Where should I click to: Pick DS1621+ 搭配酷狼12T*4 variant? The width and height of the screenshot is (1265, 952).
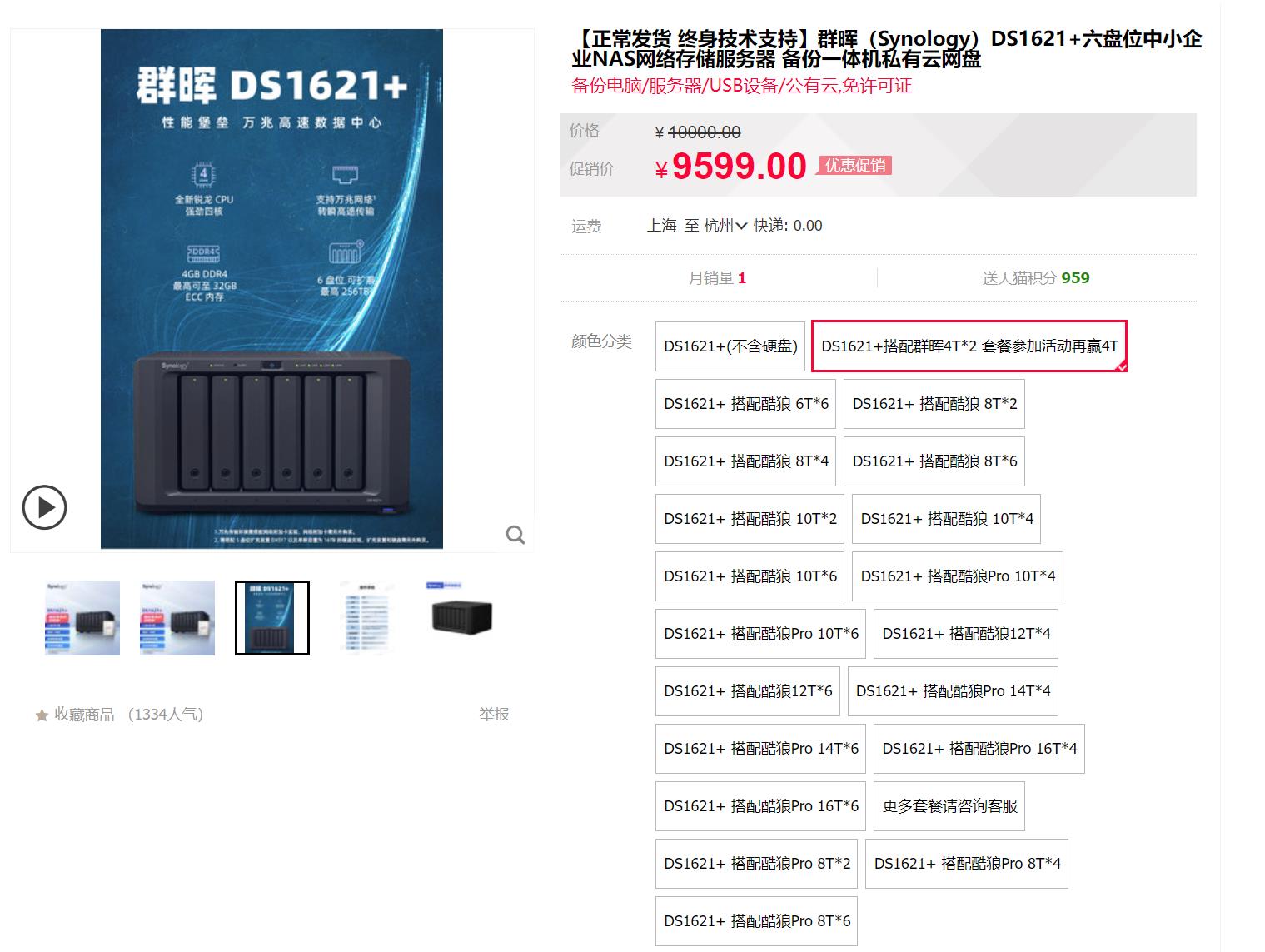(966, 634)
